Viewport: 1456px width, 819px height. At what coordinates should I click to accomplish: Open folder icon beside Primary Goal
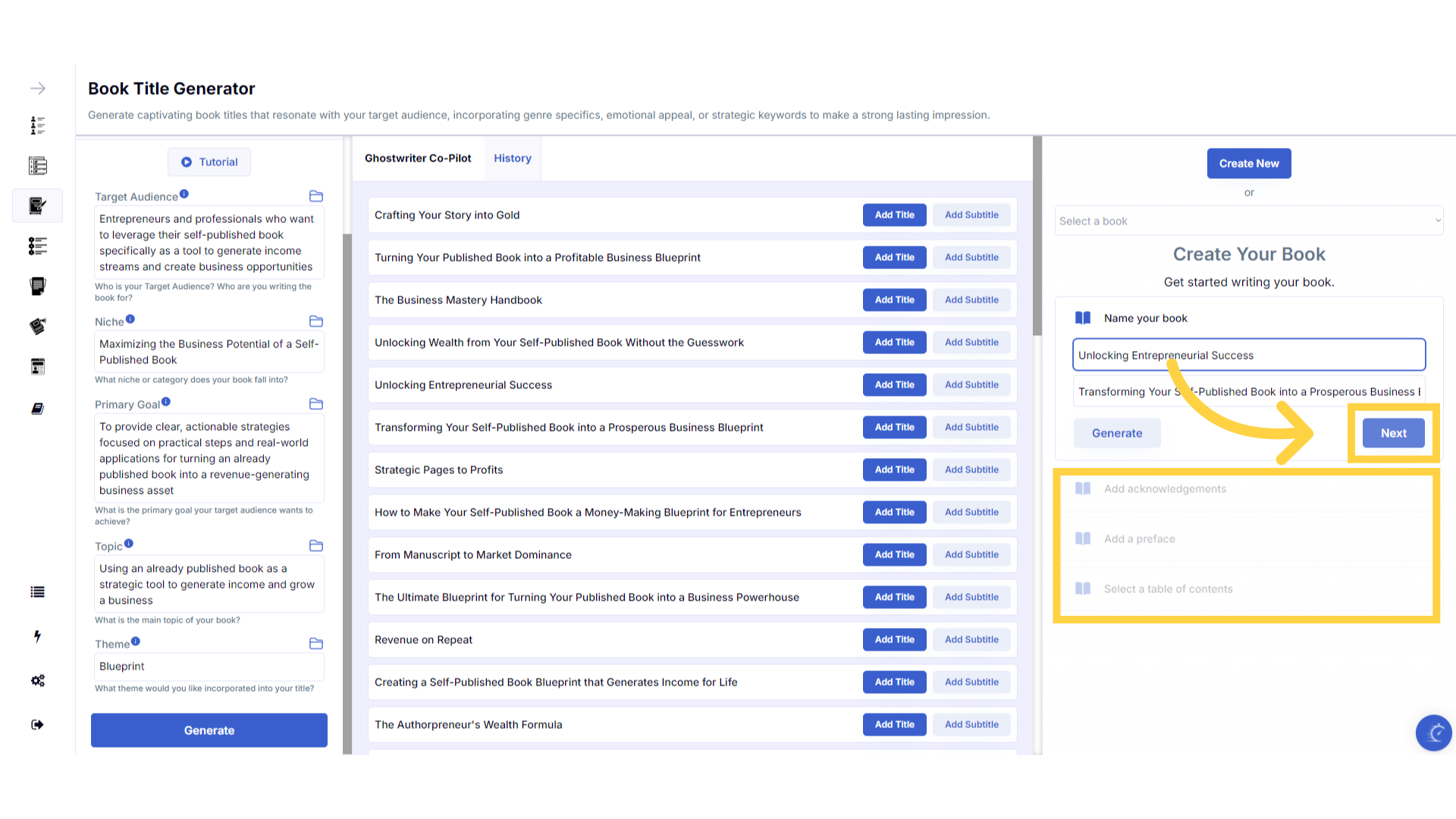[316, 404]
